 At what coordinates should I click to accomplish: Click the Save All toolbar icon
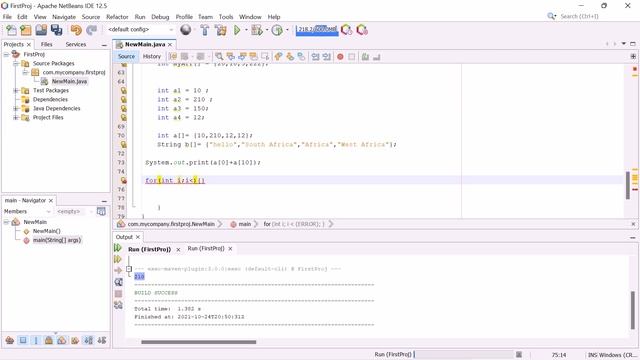click(56, 30)
